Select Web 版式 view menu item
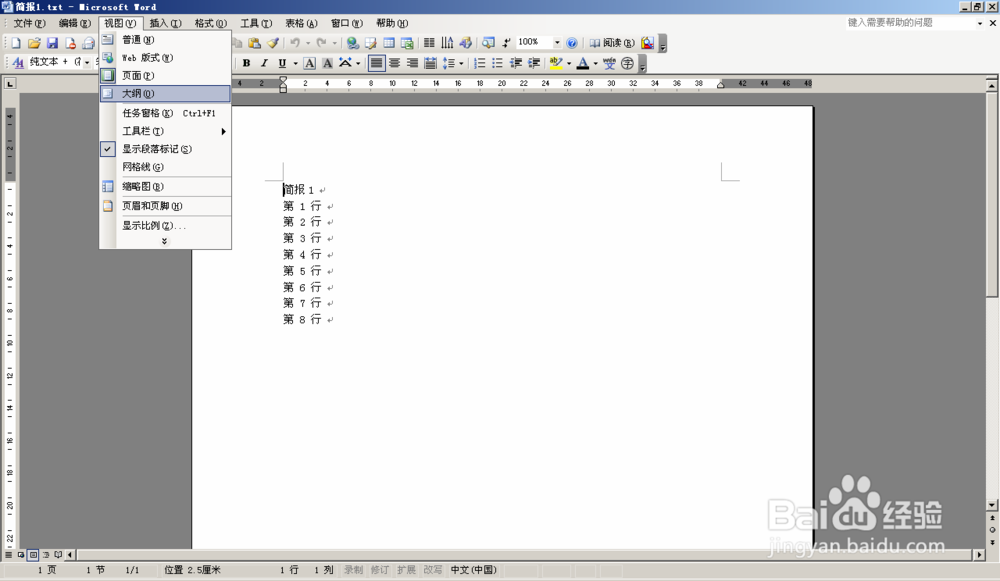1000x581 pixels. (x=165, y=57)
